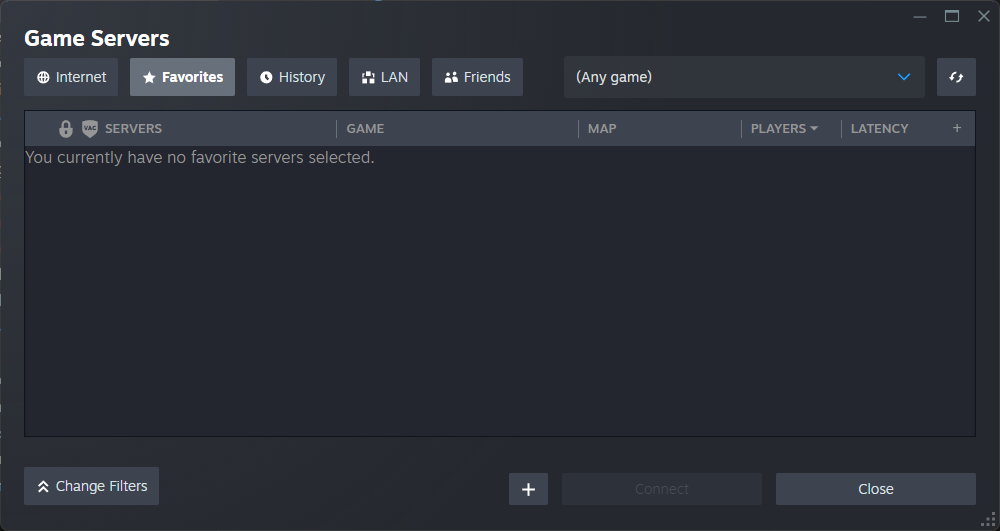Close the window via the X icon
The width and height of the screenshot is (1000, 531).
(983, 17)
